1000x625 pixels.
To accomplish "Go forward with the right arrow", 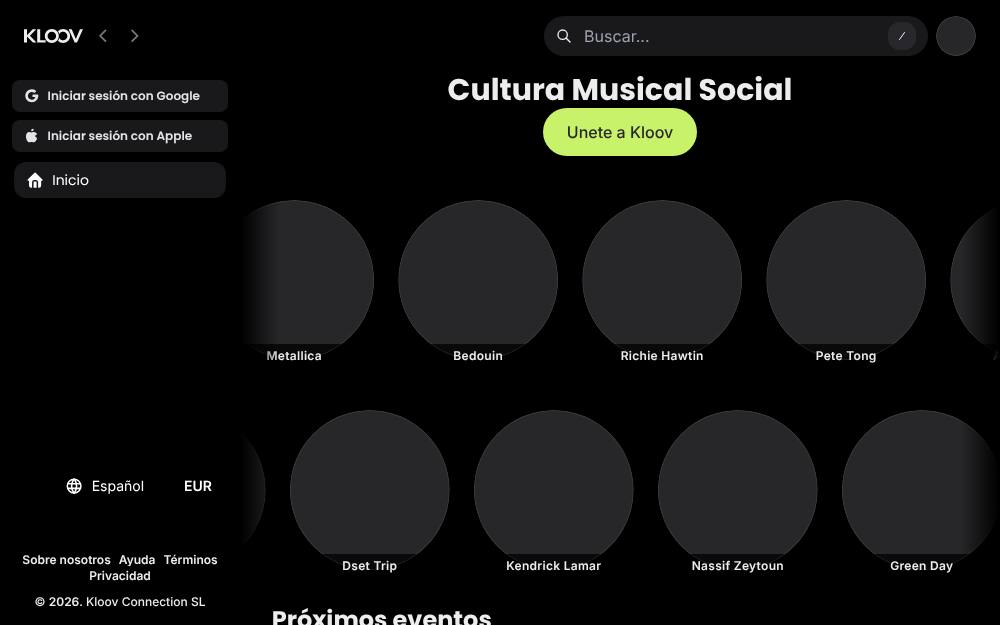I will (134, 36).
